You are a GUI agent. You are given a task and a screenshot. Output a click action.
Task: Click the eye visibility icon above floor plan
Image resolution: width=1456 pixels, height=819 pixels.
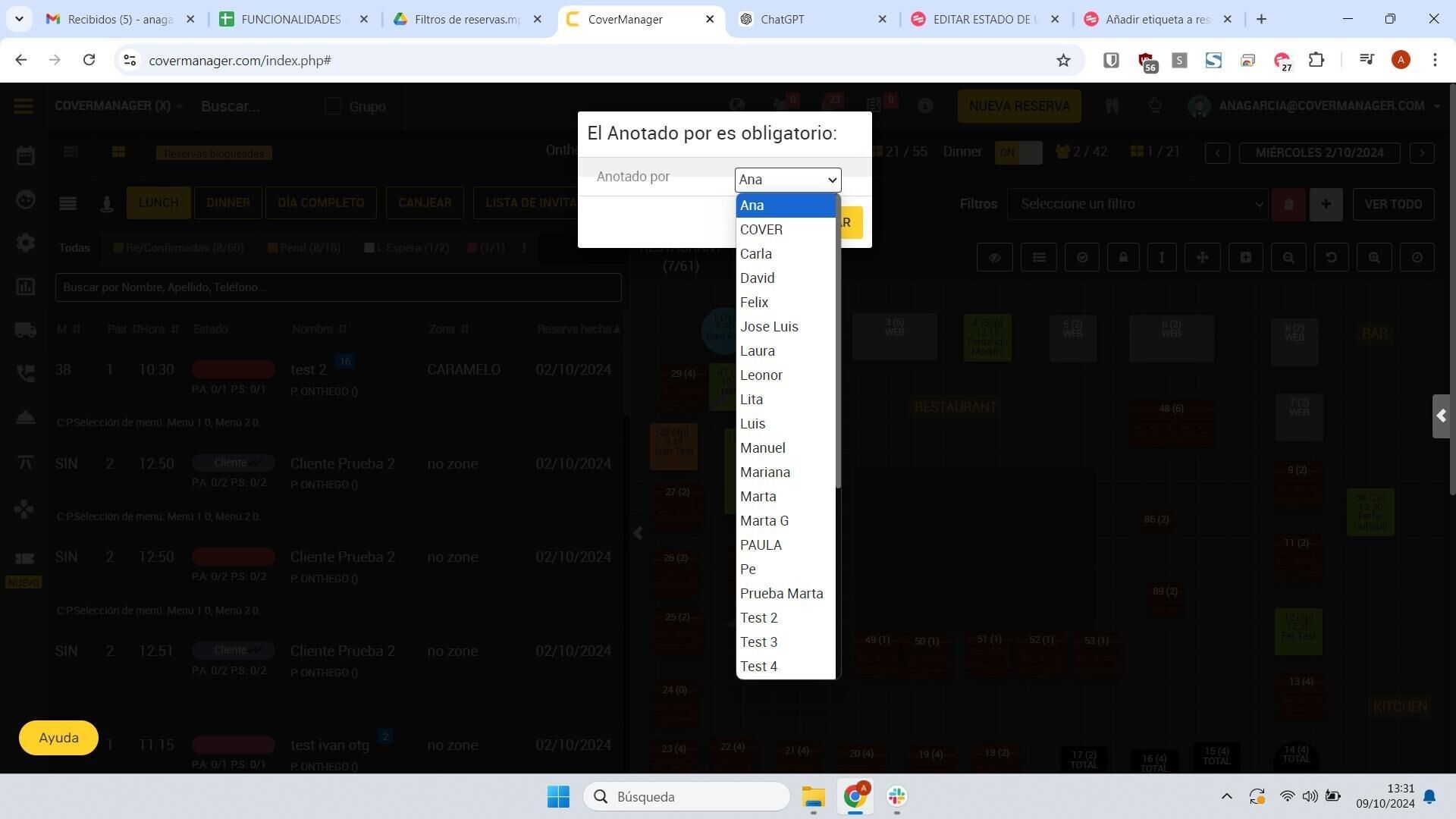994,258
